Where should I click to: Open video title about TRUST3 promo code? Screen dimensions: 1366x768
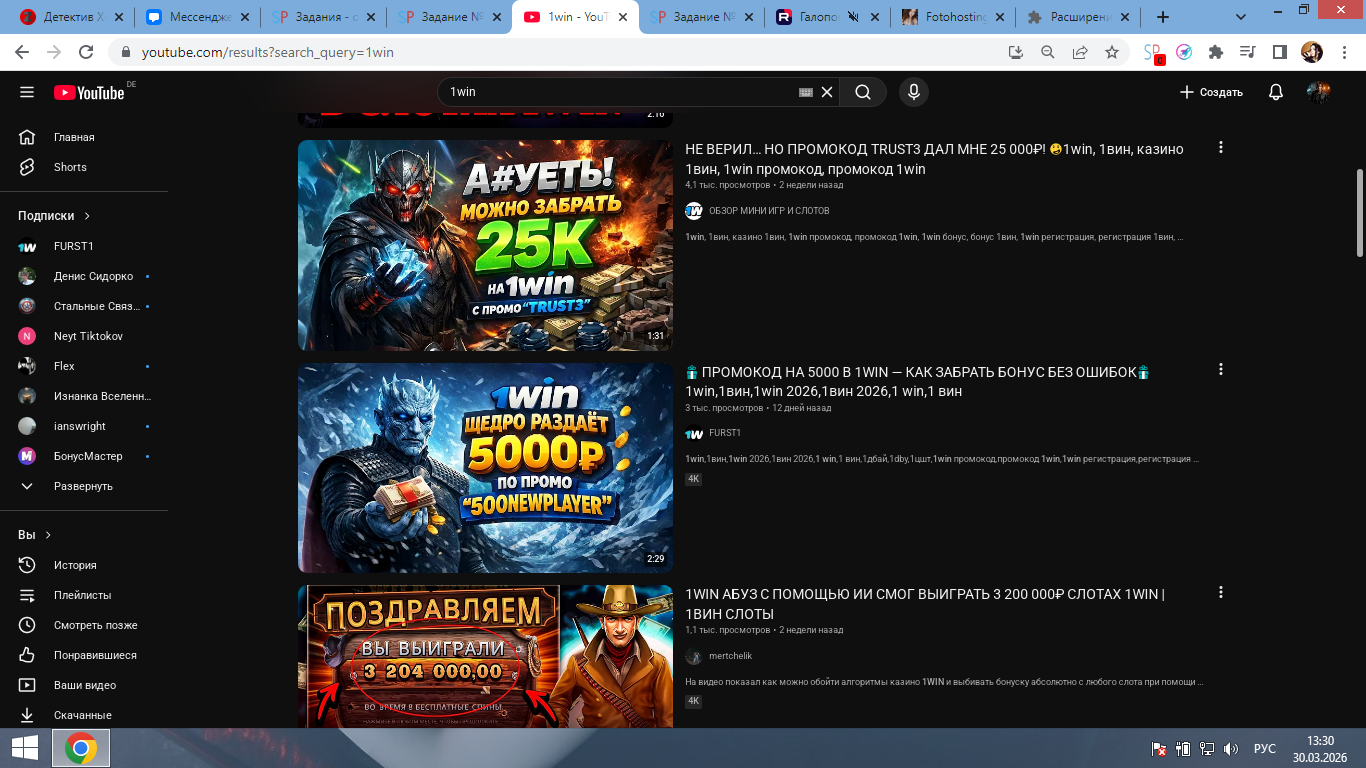934,159
